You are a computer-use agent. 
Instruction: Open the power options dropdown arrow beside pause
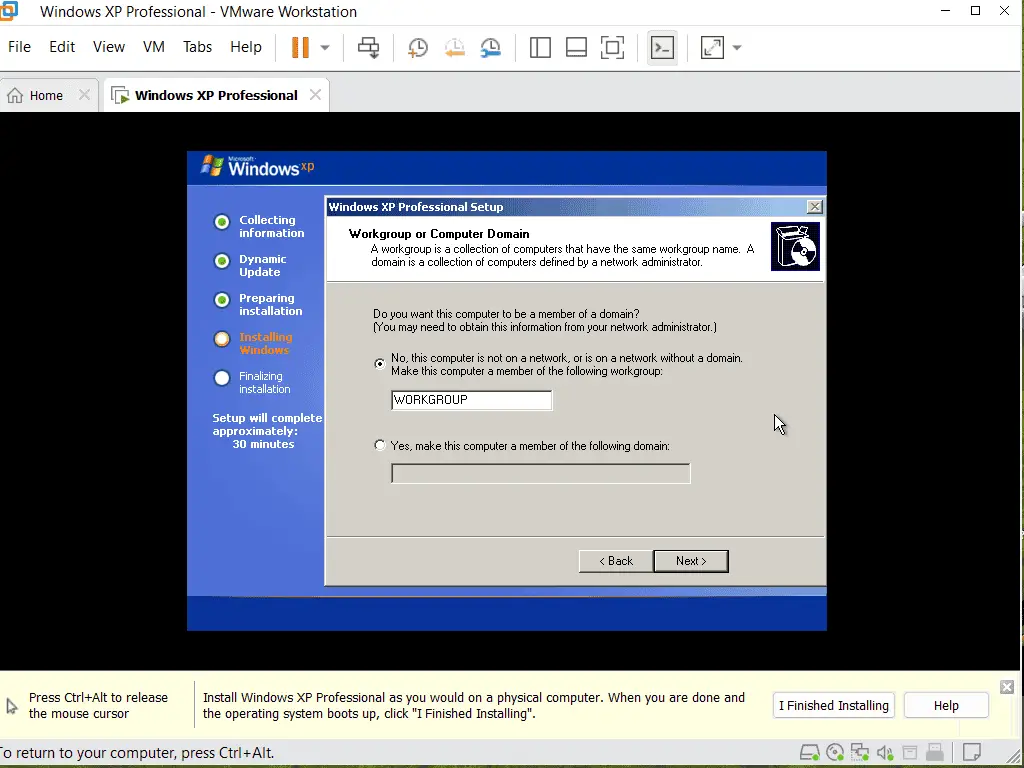pyautogui.click(x=325, y=48)
